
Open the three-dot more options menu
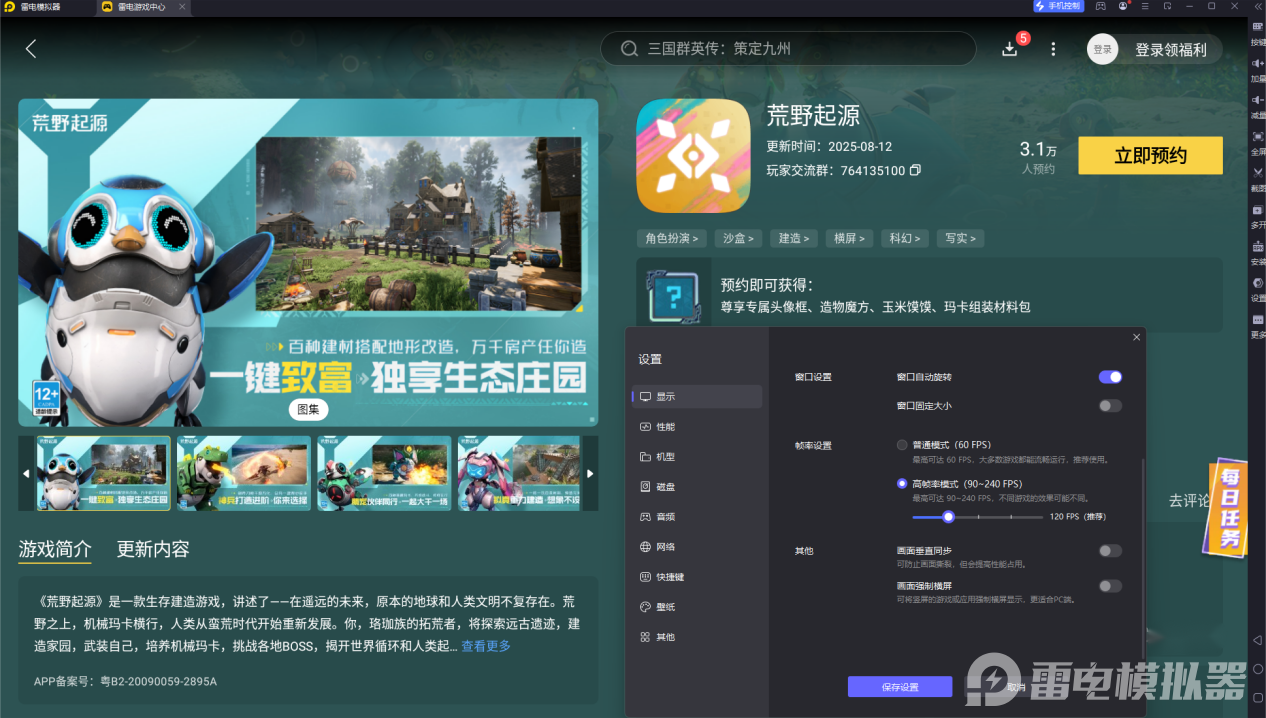coord(1053,49)
